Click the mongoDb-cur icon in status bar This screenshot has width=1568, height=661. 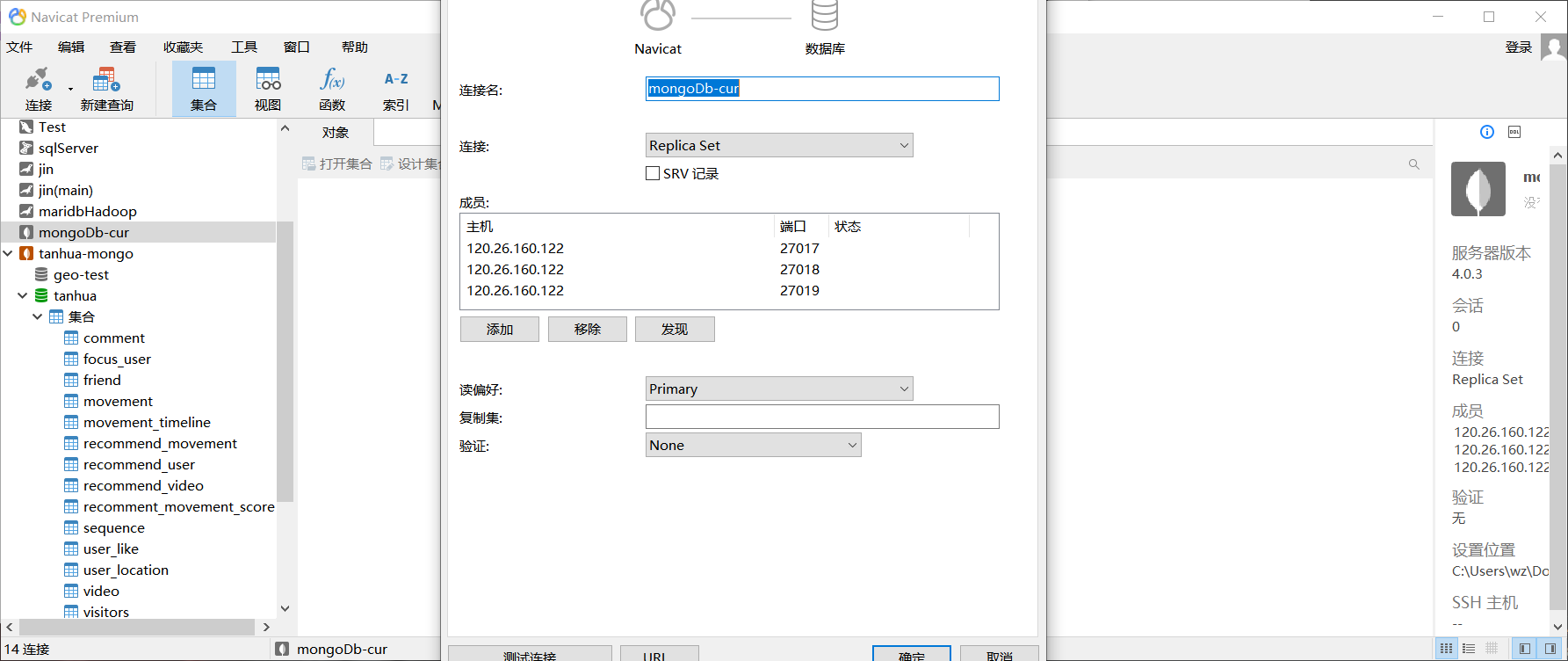coord(282,649)
